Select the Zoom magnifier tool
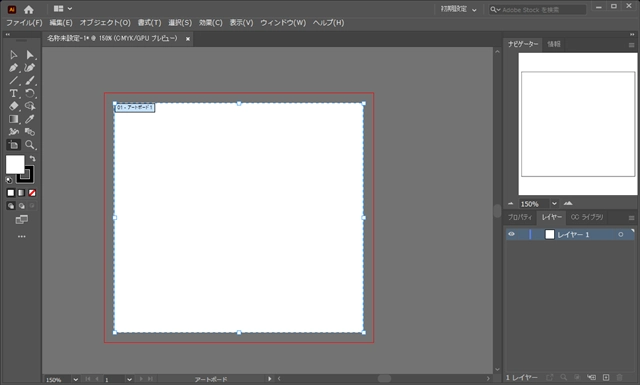The width and height of the screenshot is (640, 385). [x=30, y=145]
